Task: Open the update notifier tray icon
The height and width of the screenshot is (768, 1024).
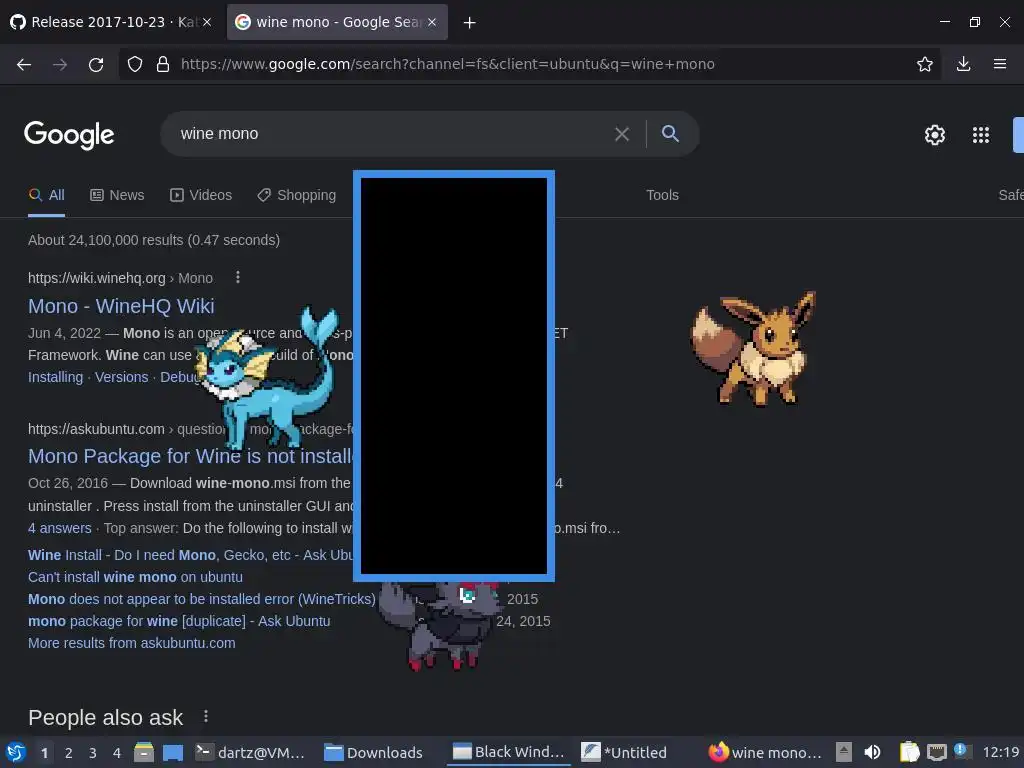Action: (x=961, y=751)
